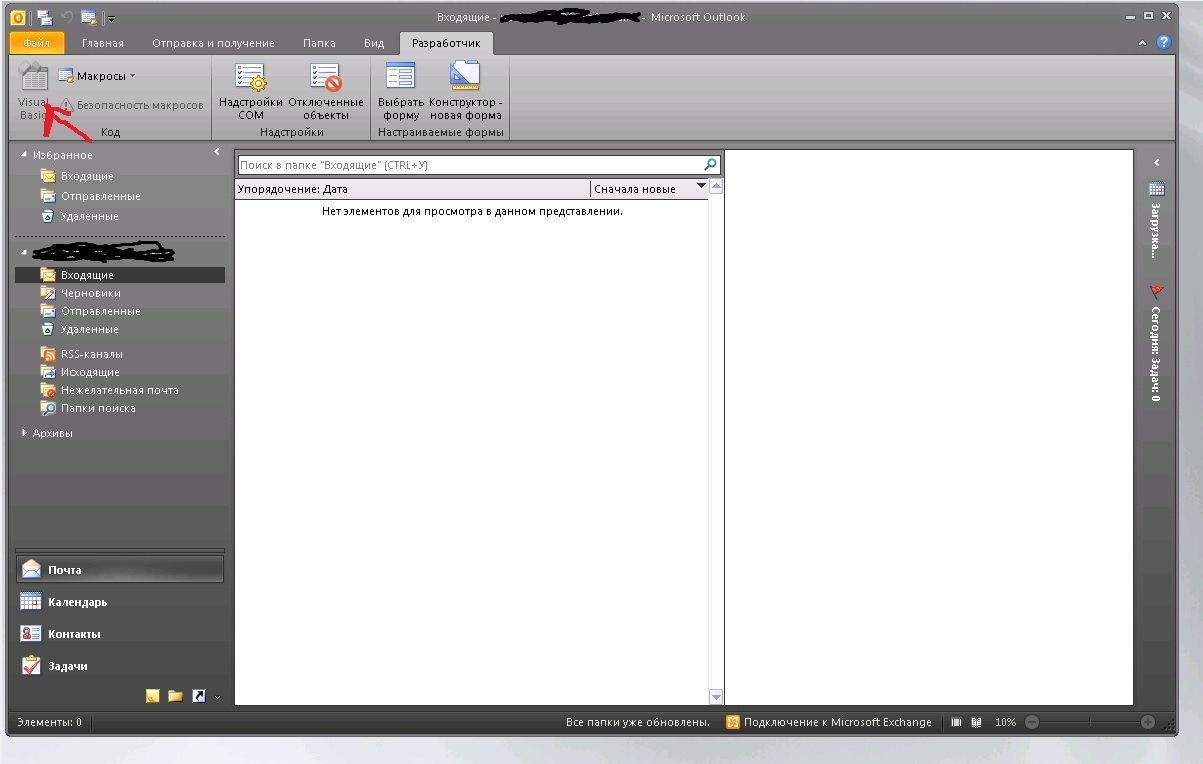This screenshot has width=1203, height=764.
Task: Click message list scrollbar up arrow
Action: [x=716, y=187]
